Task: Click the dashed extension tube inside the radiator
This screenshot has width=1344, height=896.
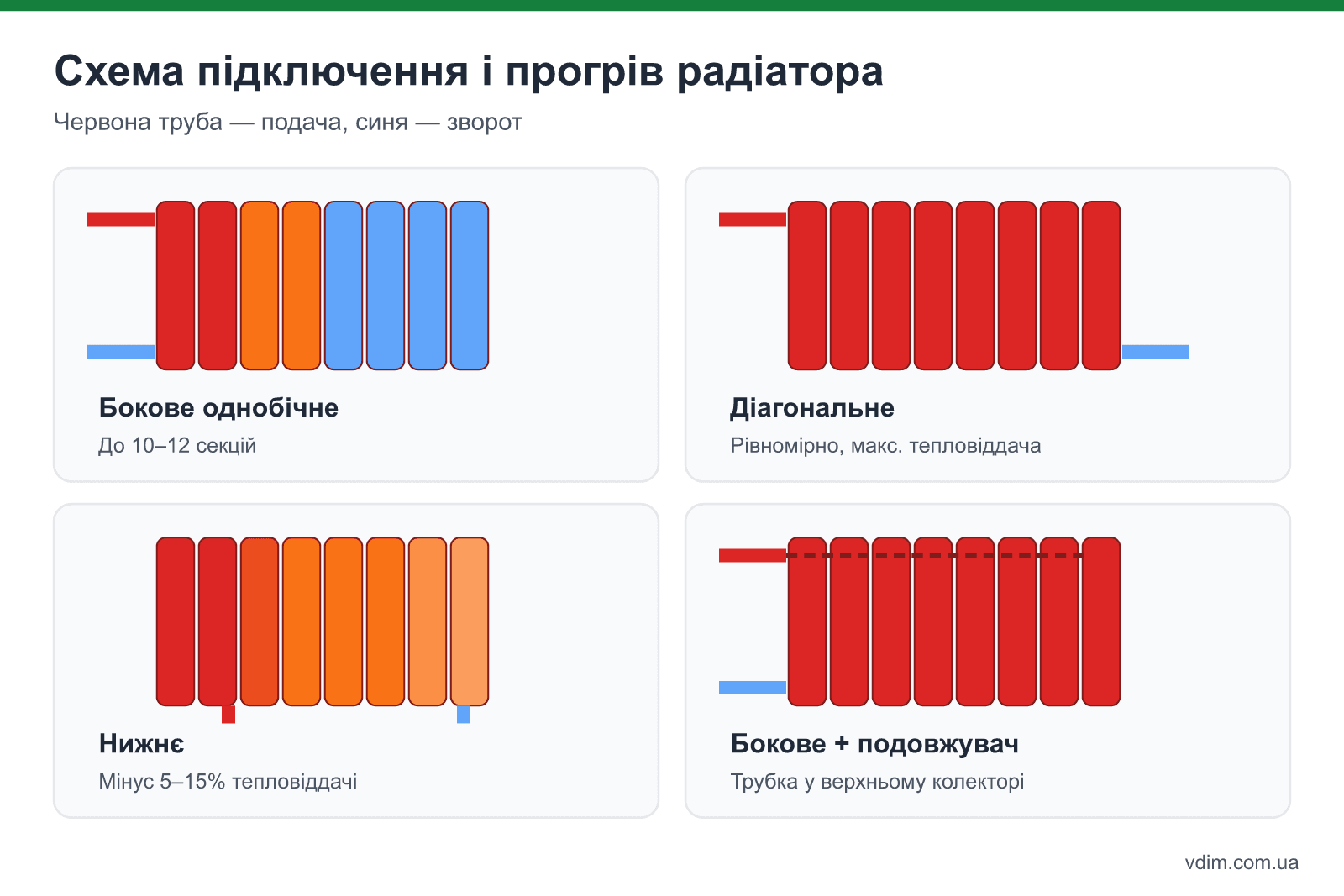Action: 935,555
